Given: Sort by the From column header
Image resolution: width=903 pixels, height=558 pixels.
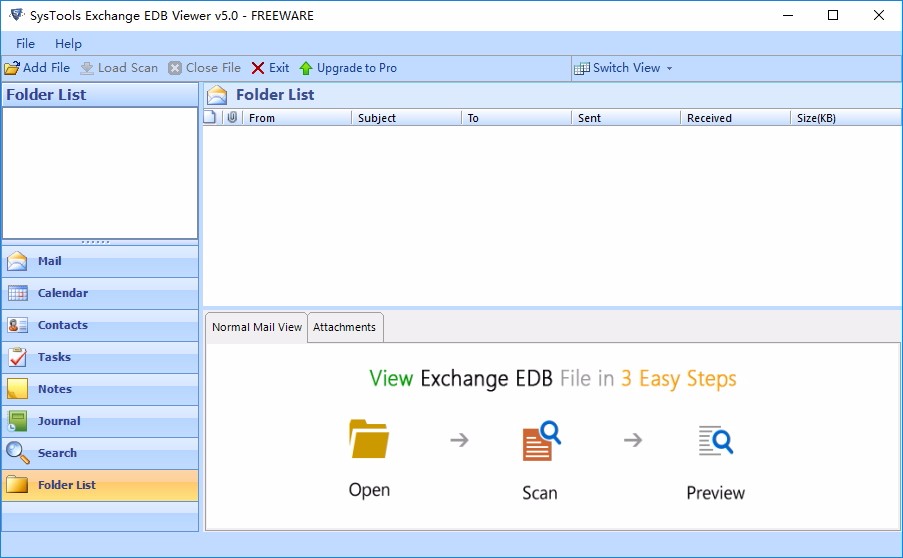Looking at the screenshot, I should 297,118.
